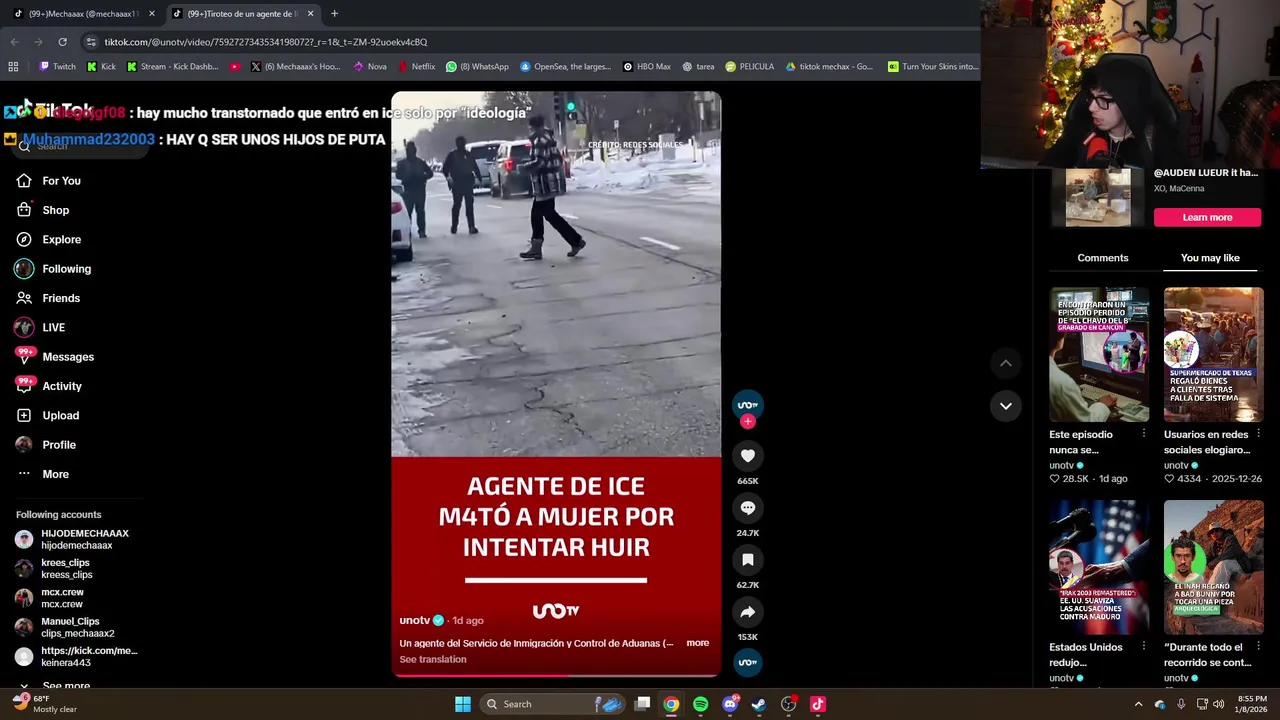Save video with the bookmark icon
The height and width of the screenshot is (720, 1280).
(x=747, y=560)
